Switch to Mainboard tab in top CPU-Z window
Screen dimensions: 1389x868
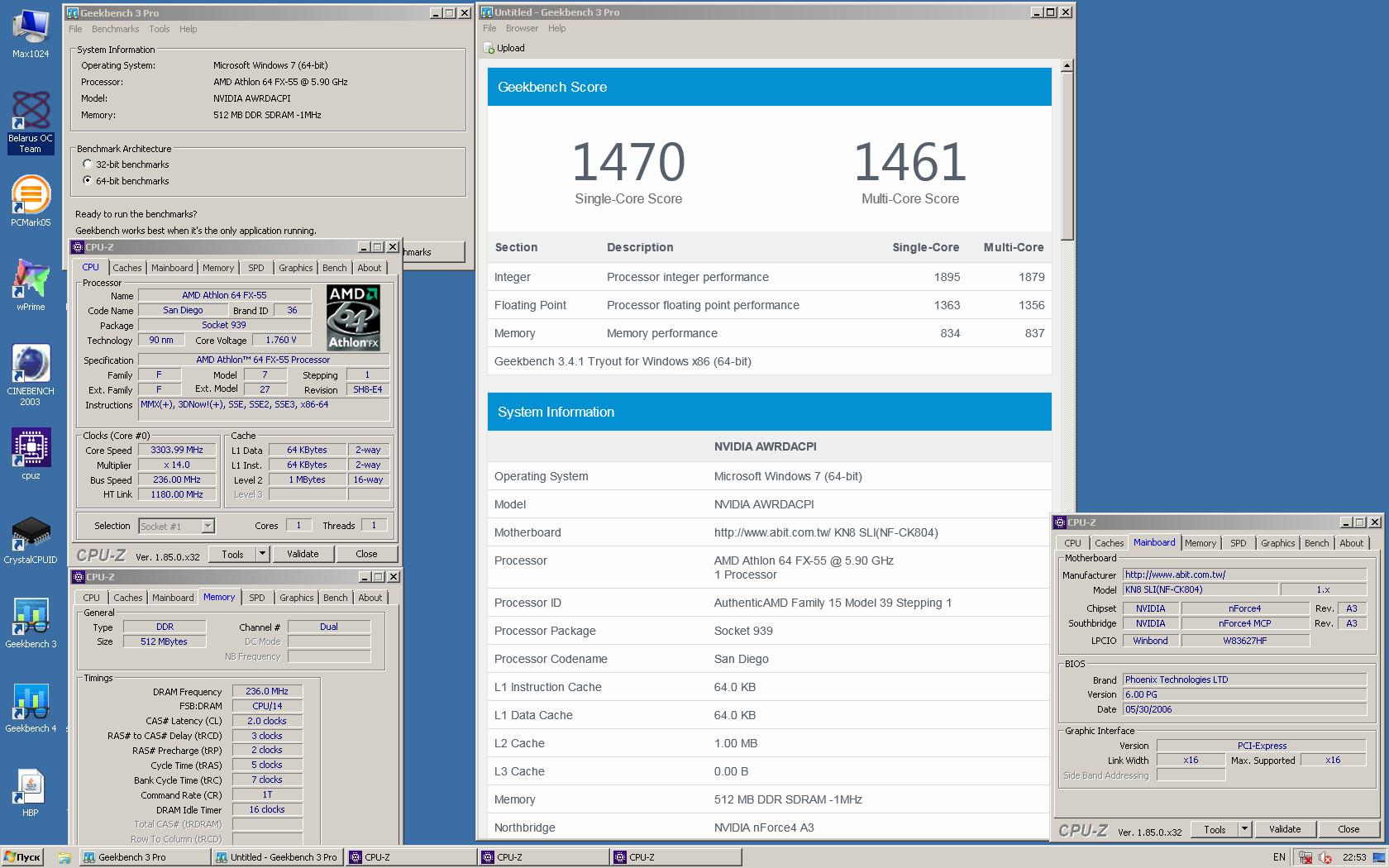172,268
